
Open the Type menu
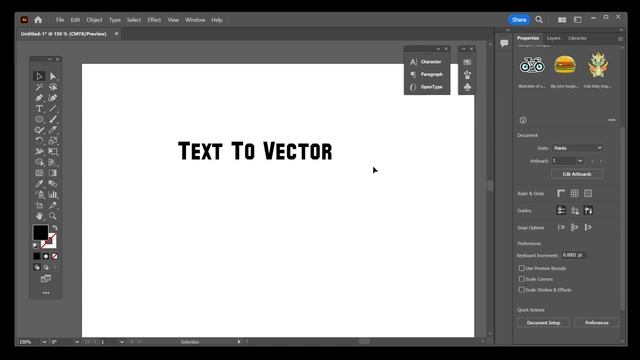tap(115, 20)
